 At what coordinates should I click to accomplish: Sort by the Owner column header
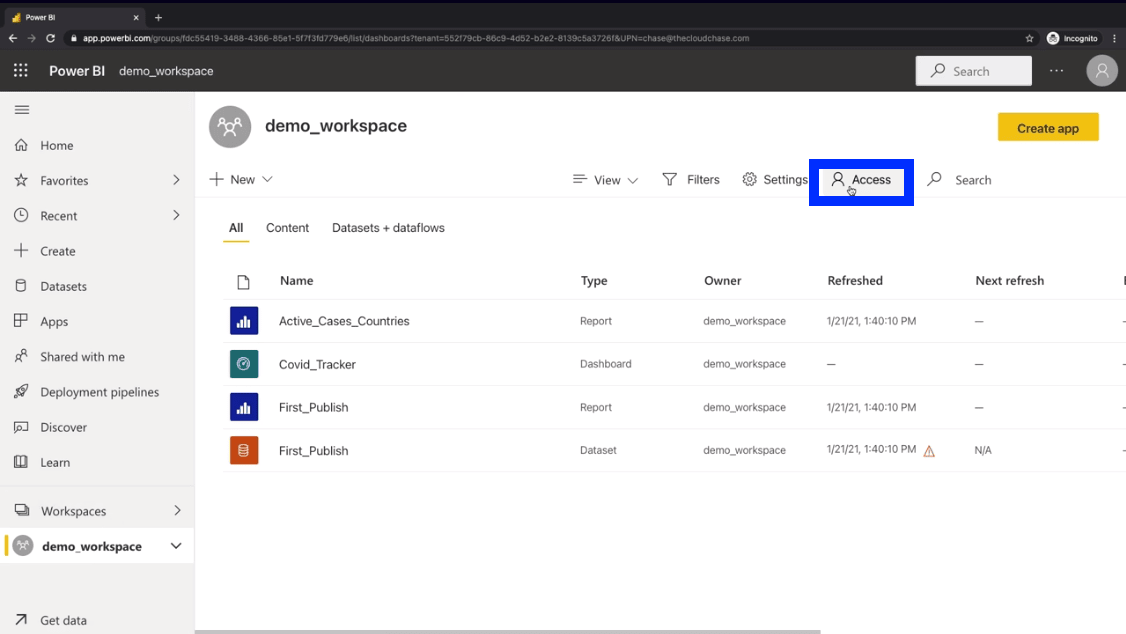(722, 281)
